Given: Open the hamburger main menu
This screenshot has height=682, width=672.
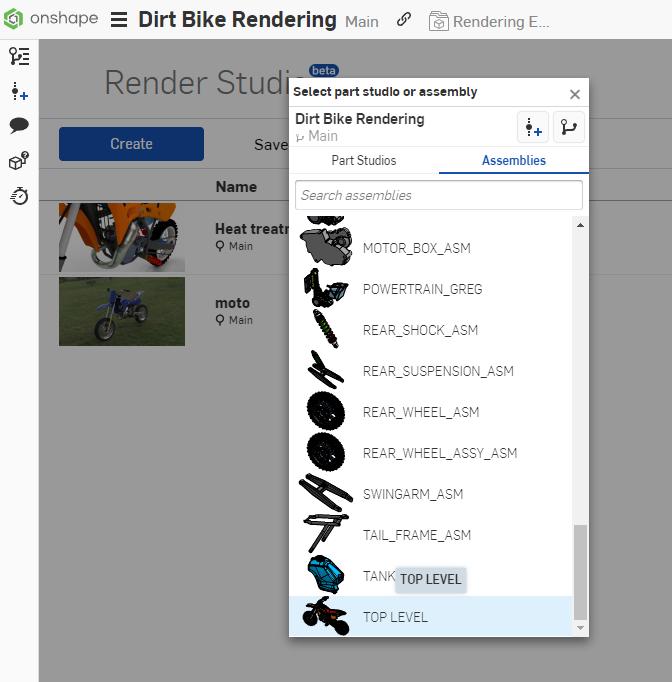Looking at the screenshot, I should pos(119,20).
